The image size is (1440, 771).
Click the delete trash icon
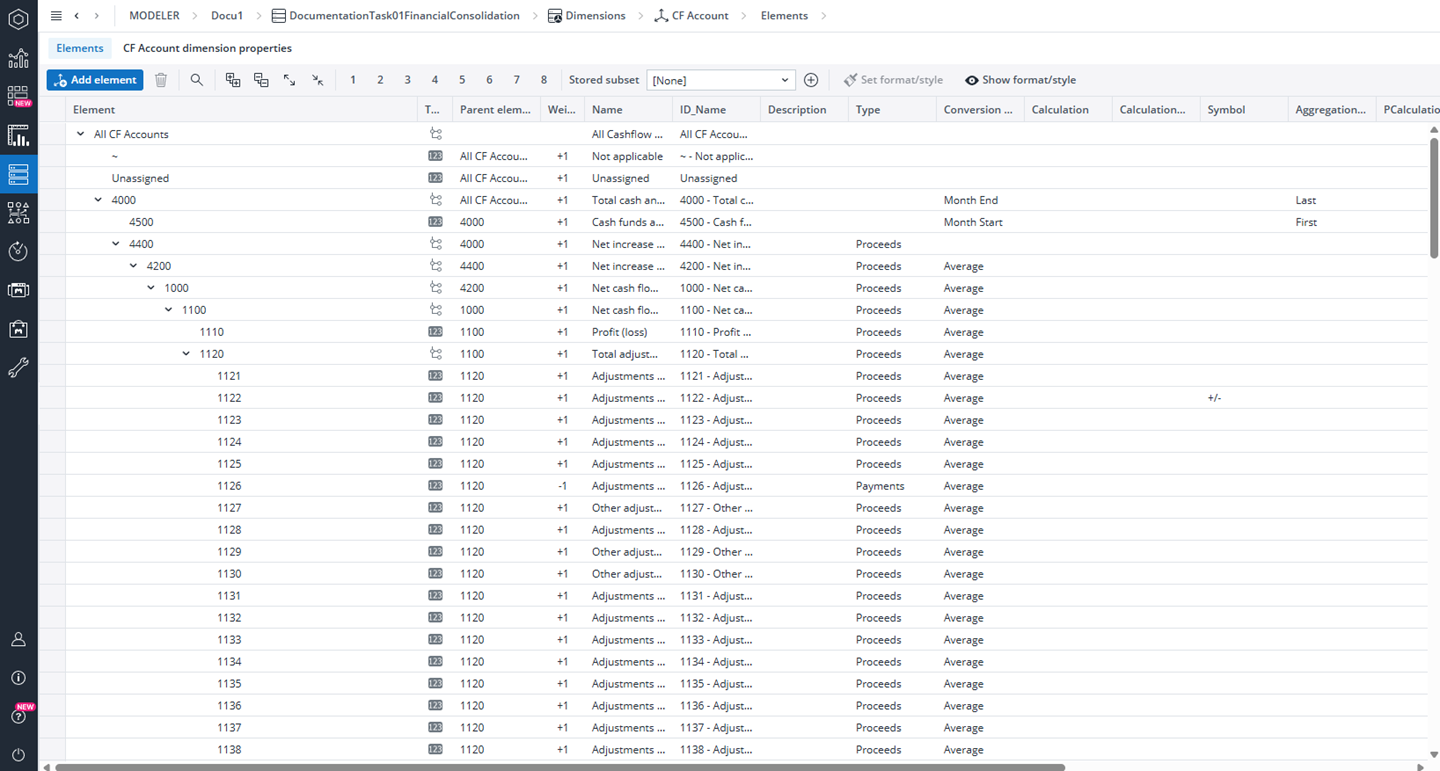[x=161, y=80]
